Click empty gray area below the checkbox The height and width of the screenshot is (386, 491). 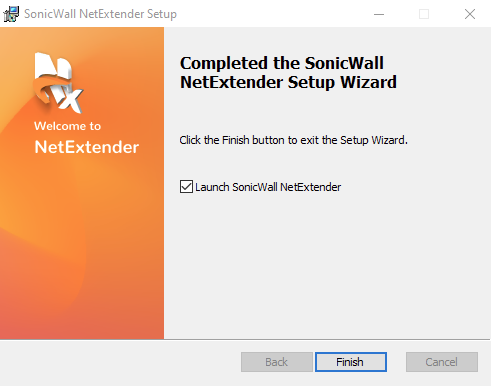point(327,267)
